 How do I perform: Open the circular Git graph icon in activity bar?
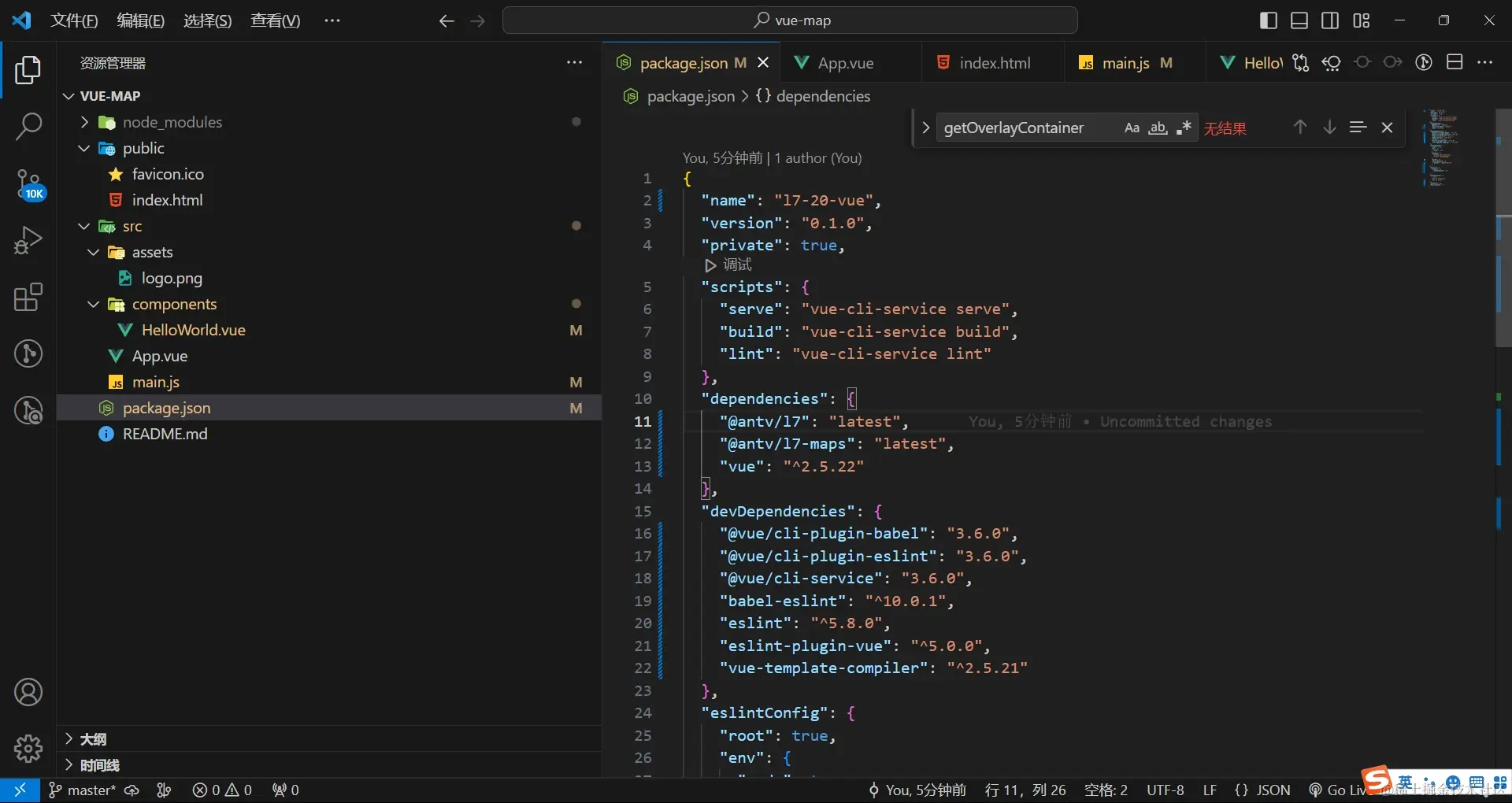click(x=28, y=353)
